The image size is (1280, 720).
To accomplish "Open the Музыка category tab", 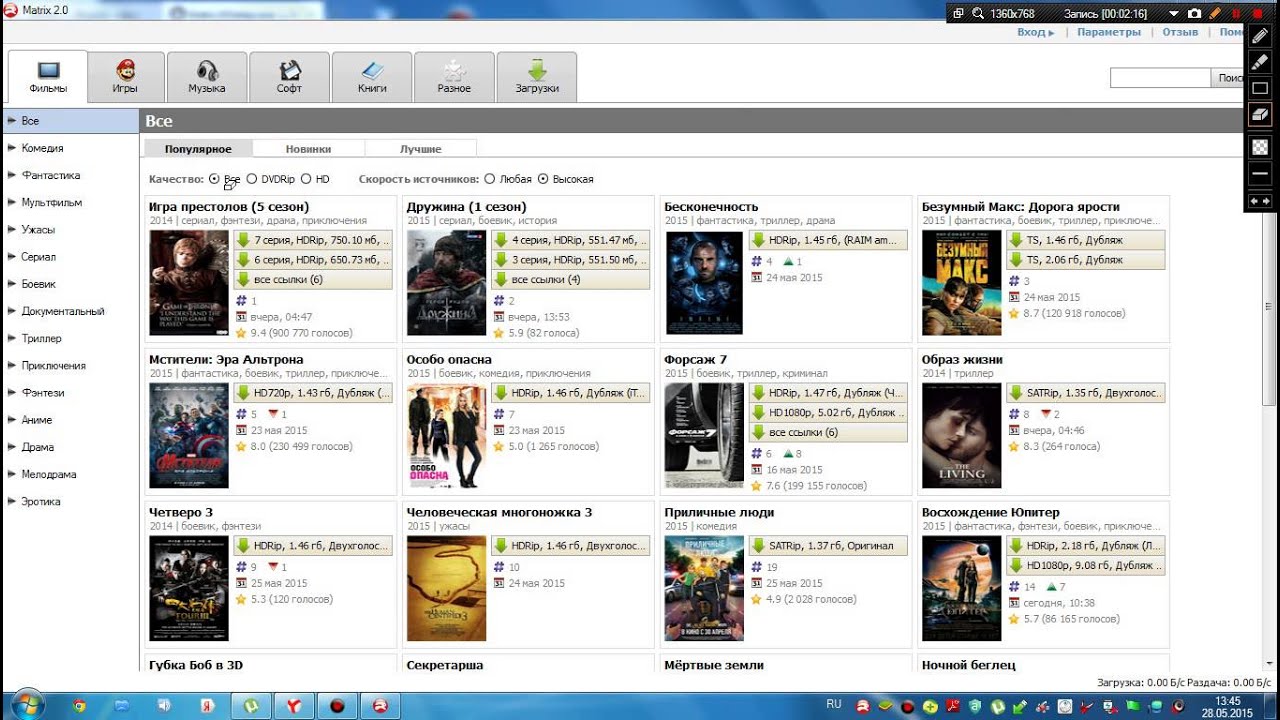I will click(207, 77).
